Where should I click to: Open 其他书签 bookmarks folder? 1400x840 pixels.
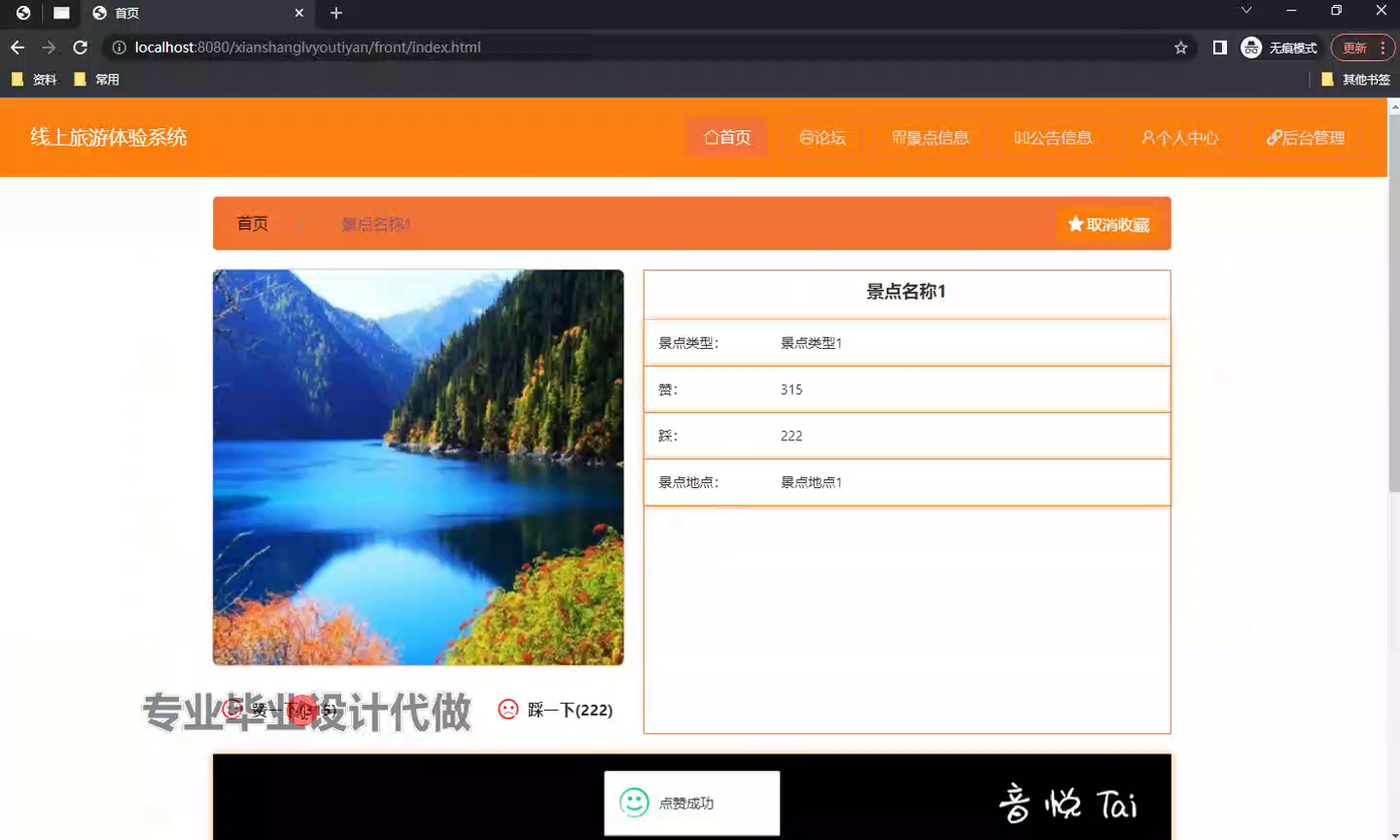(x=1355, y=80)
